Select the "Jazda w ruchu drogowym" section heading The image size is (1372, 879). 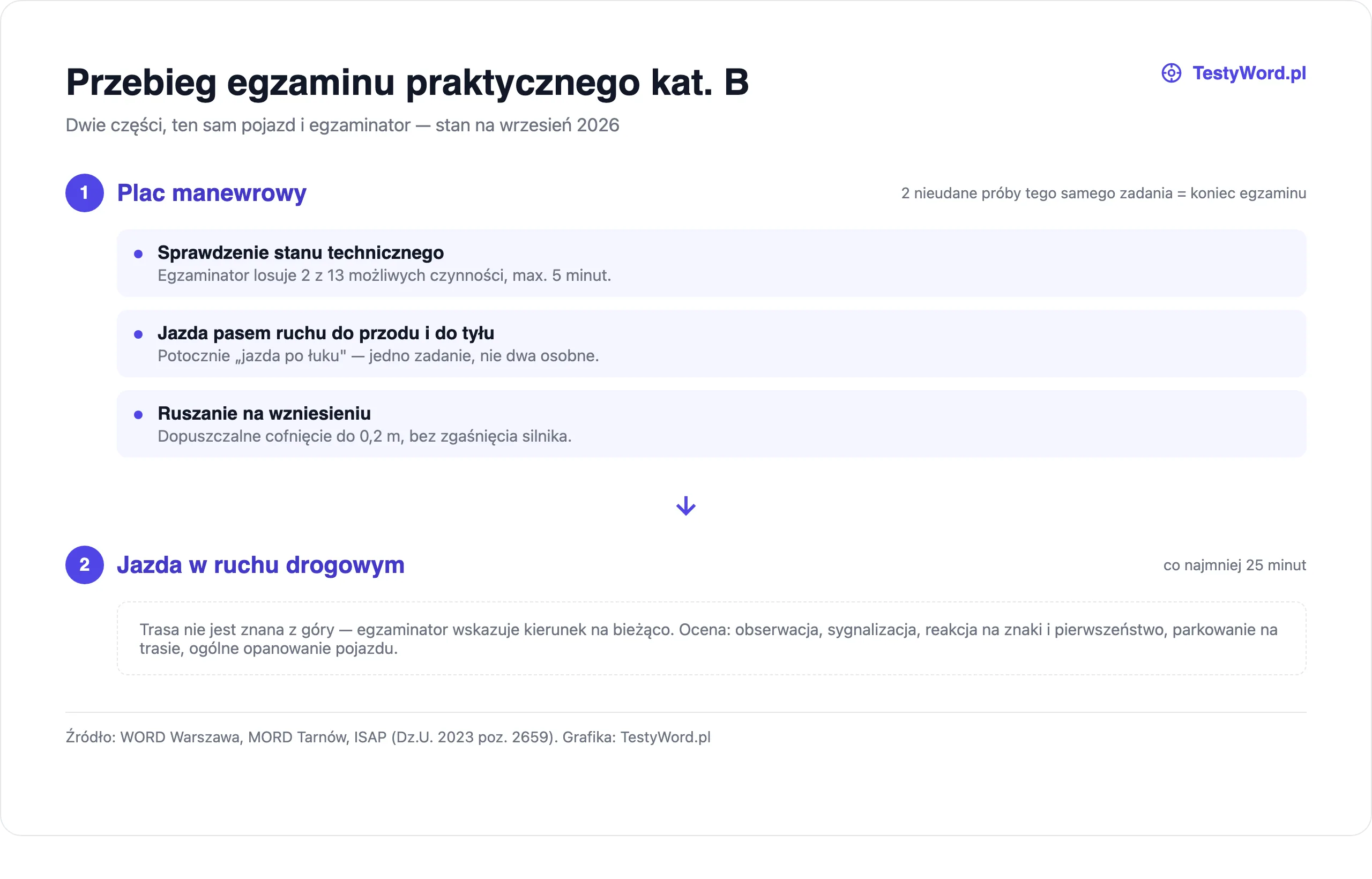(x=261, y=565)
